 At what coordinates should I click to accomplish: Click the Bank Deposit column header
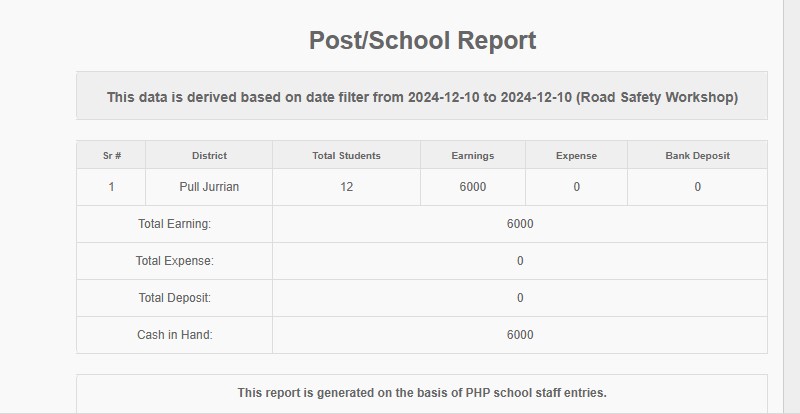(697, 156)
